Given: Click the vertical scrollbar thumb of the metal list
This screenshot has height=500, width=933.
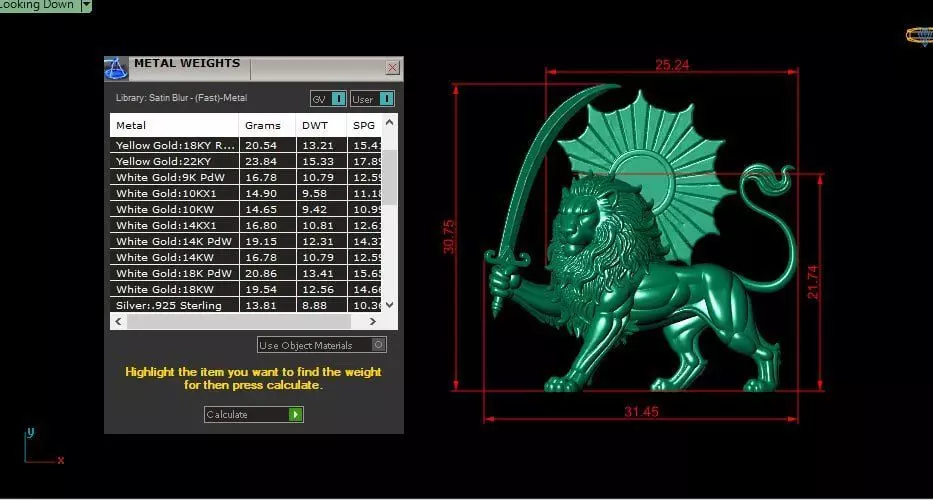Looking at the screenshot, I should pyautogui.click(x=390, y=177).
